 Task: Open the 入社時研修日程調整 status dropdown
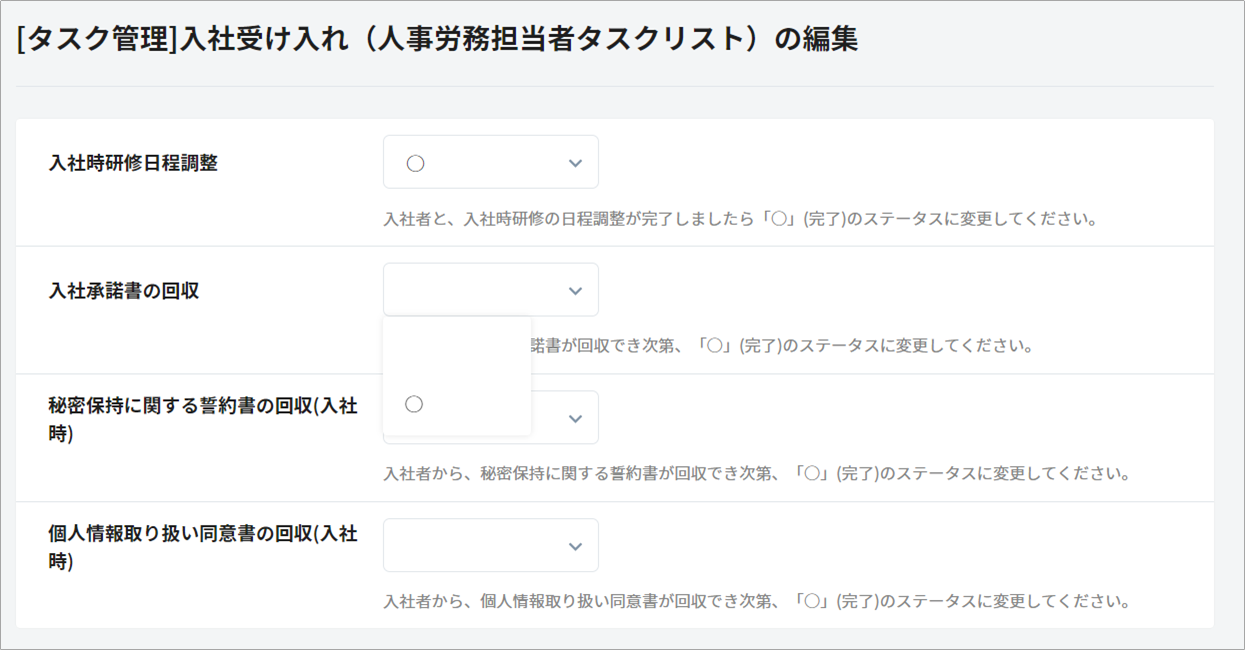(x=490, y=163)
